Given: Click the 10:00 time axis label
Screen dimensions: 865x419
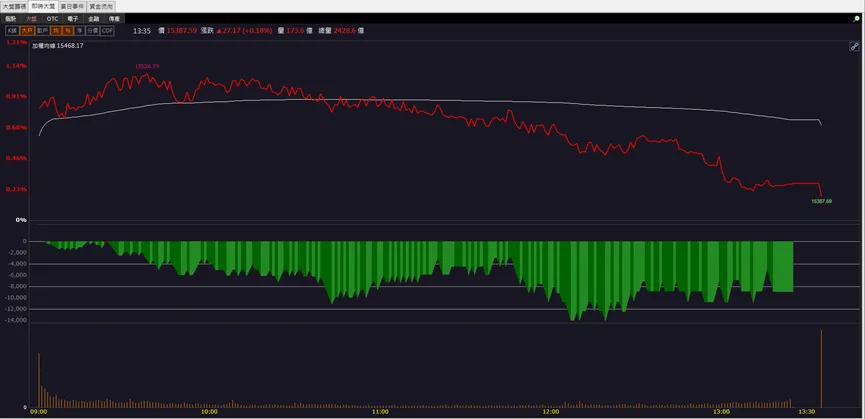Looking at the screenshot, I should (209, 412).
